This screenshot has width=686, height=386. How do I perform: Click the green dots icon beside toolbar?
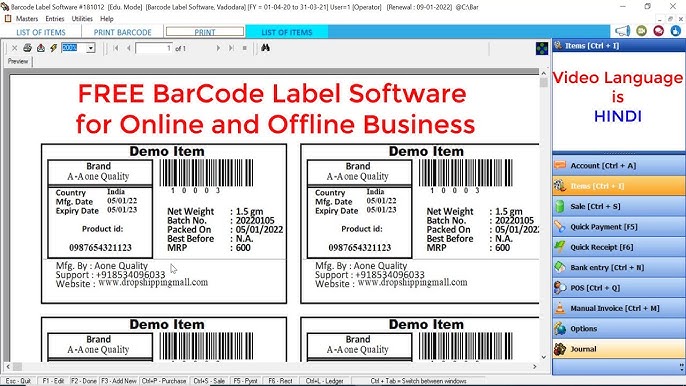542,48
